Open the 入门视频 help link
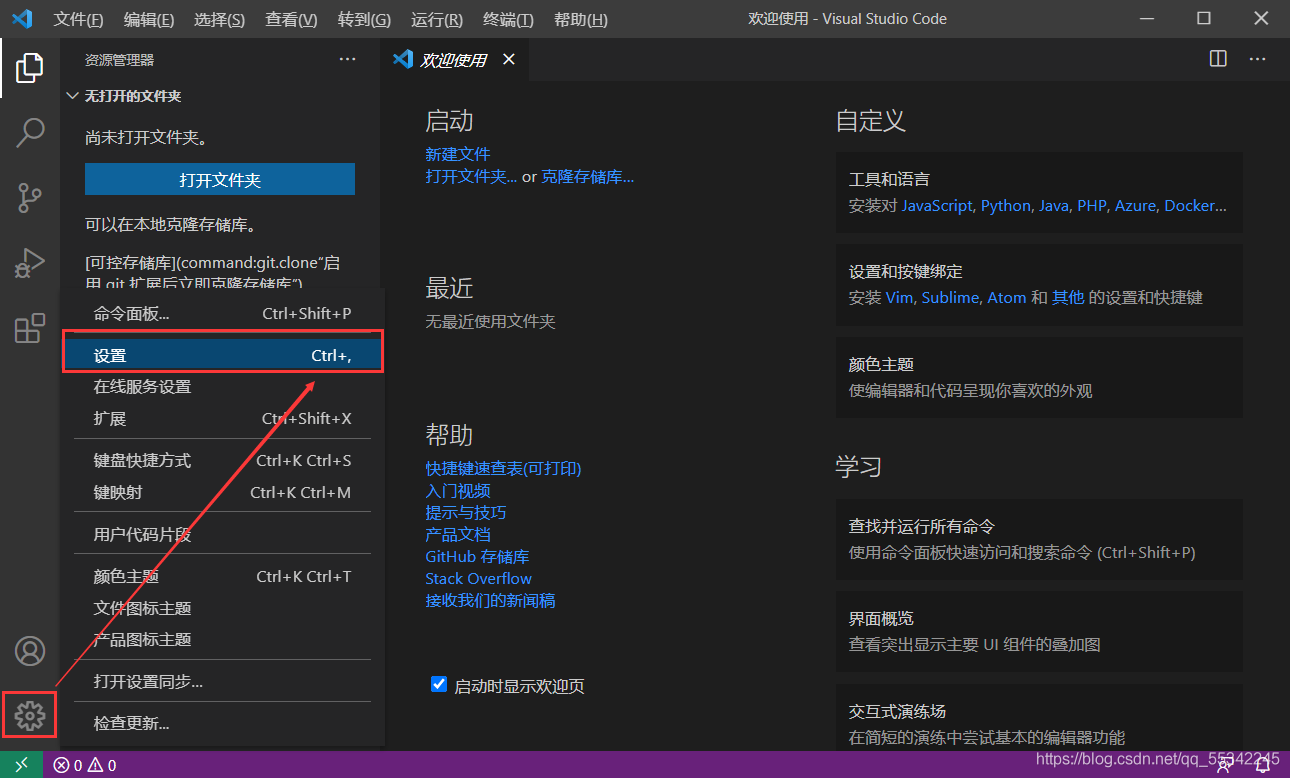This screenshot has height=778, width=1290. click(458, 490)
